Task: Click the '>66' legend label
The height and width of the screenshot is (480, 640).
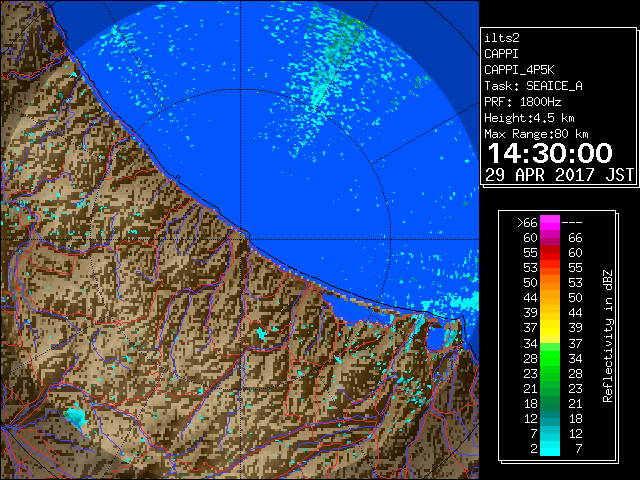Action: pyautogui.click(x=527, y=223)
